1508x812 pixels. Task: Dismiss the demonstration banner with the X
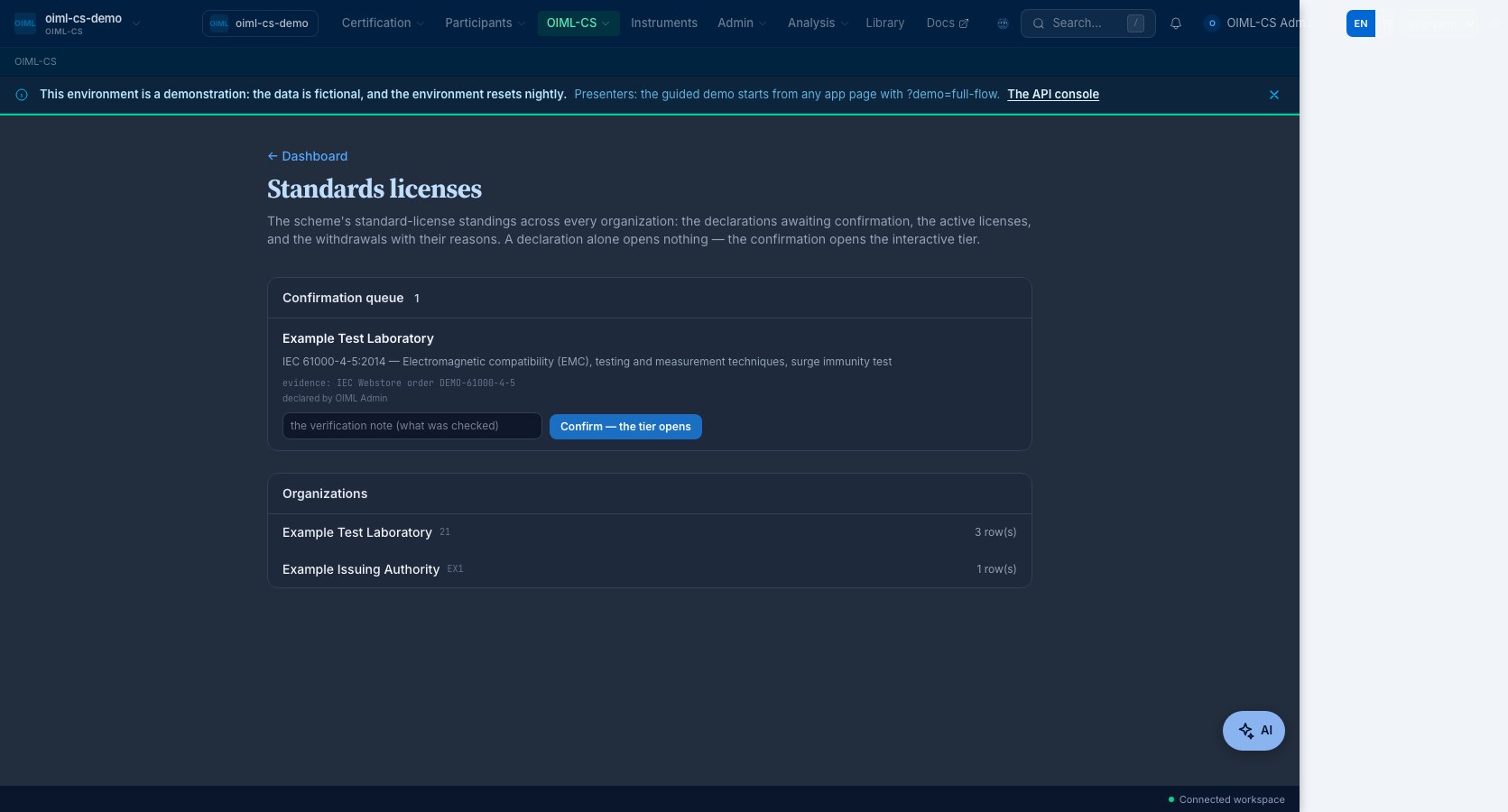(1274, 95)
